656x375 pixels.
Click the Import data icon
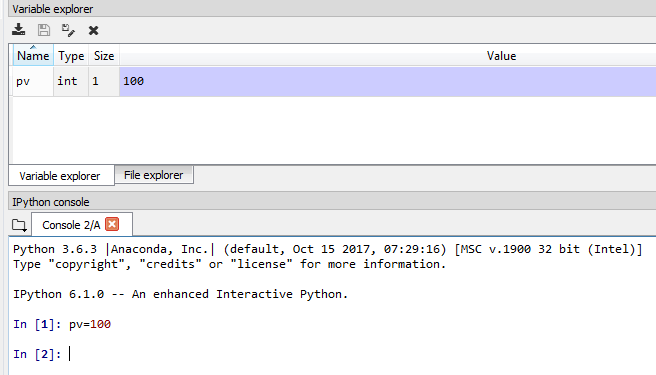point(18,30)
